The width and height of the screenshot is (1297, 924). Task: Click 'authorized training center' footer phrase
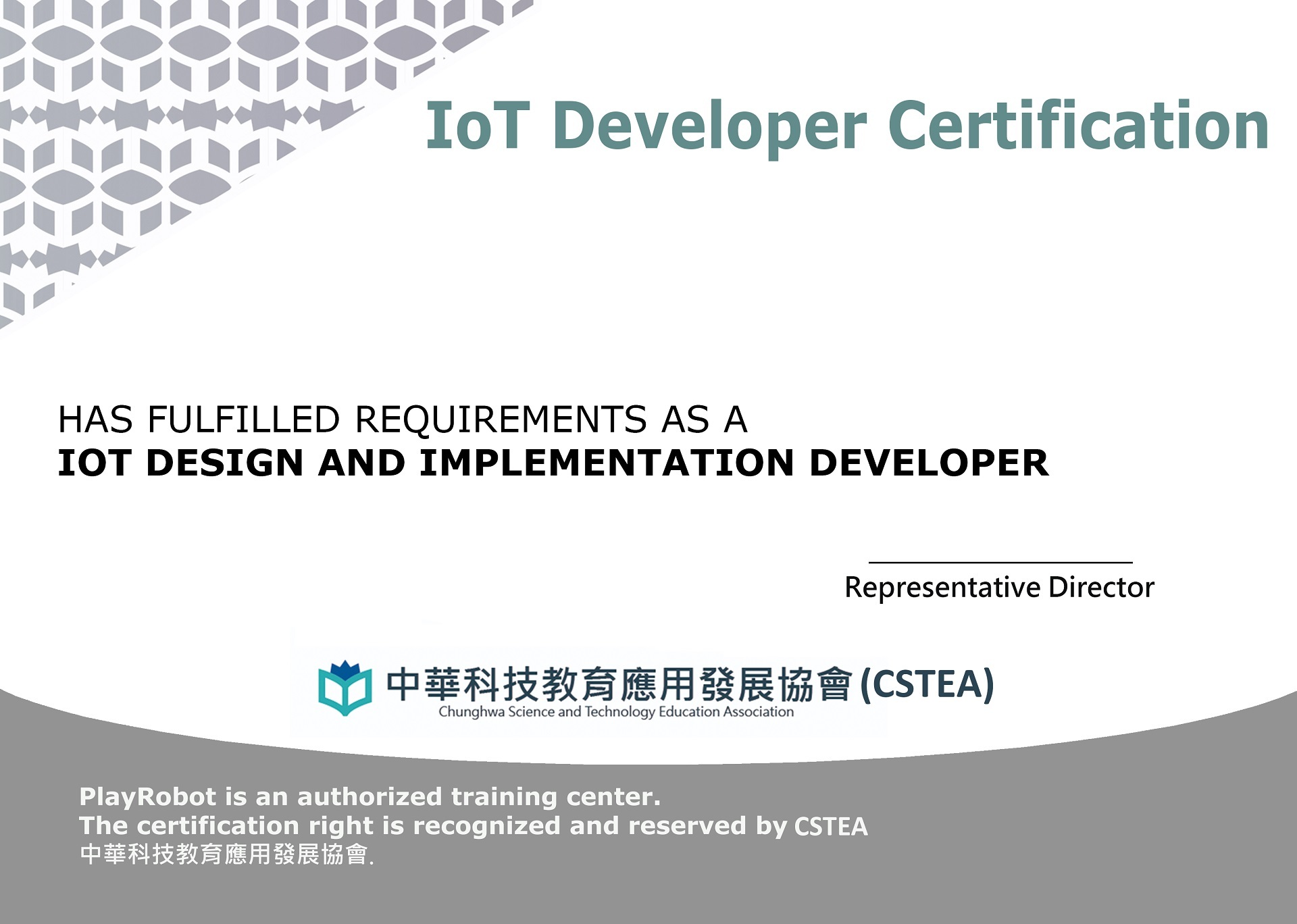(x=478, y=797)
